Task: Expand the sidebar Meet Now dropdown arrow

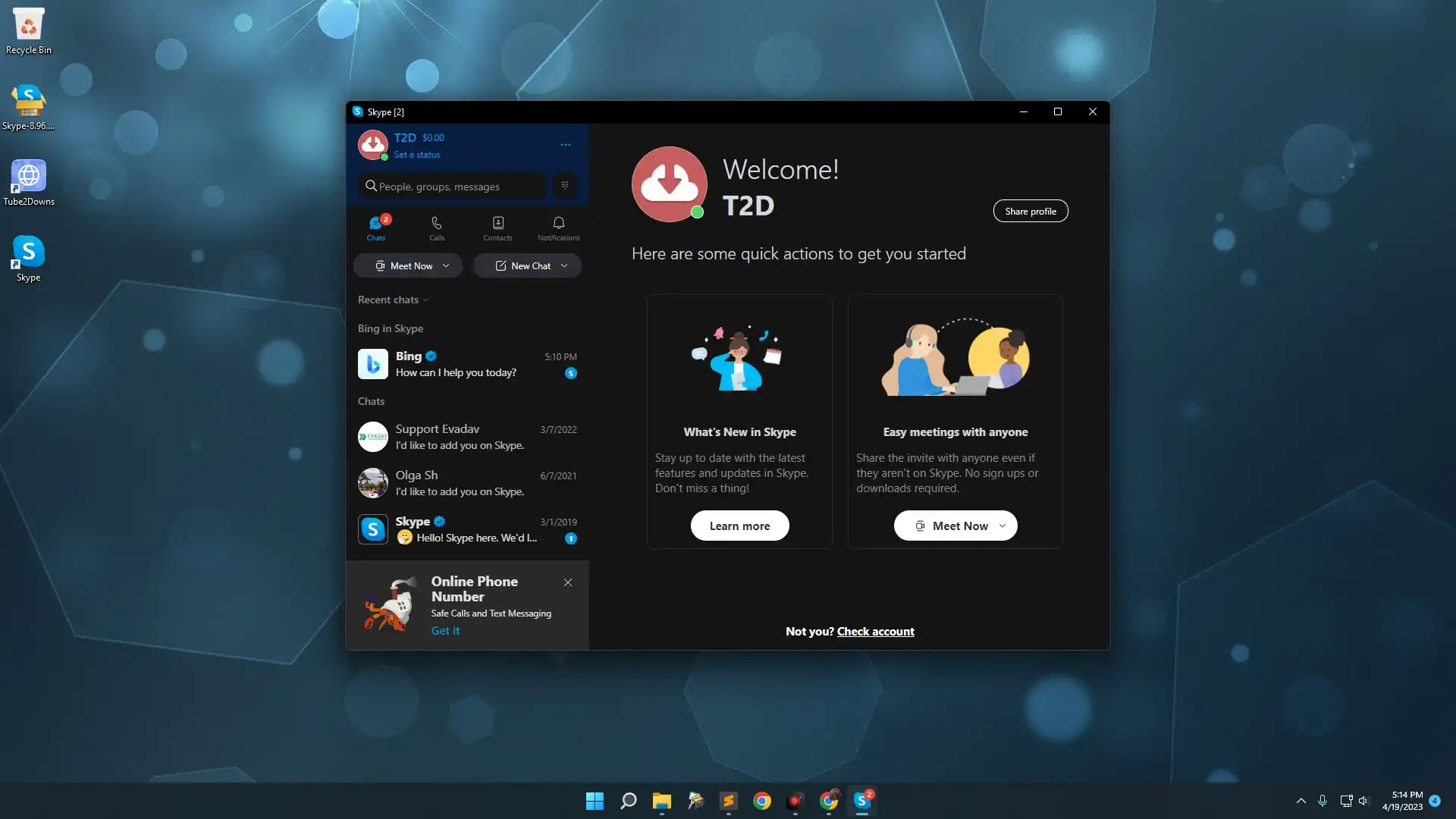Action: pos(446,266)
